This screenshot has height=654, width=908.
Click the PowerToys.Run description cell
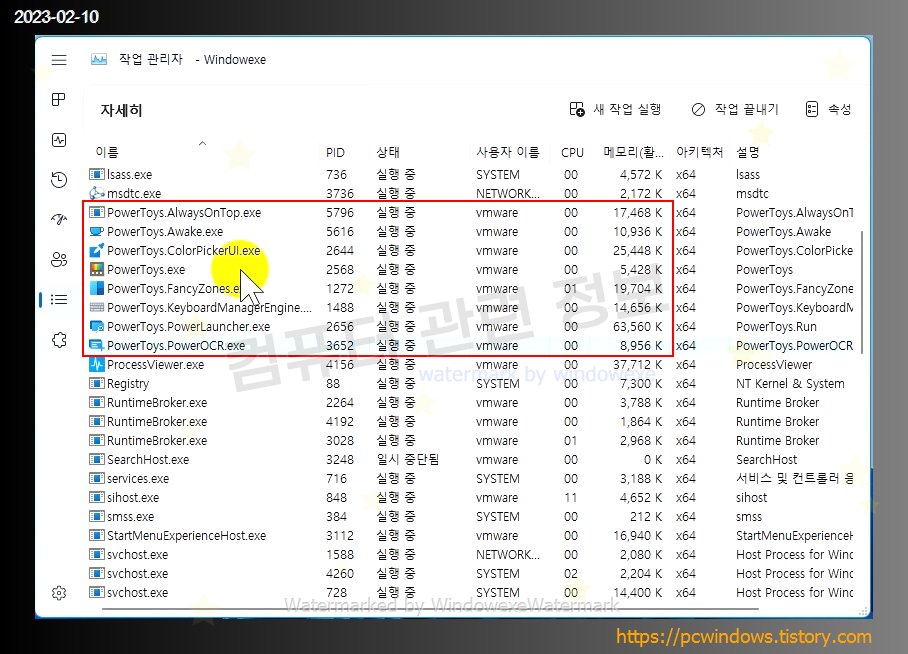point(776,327)
